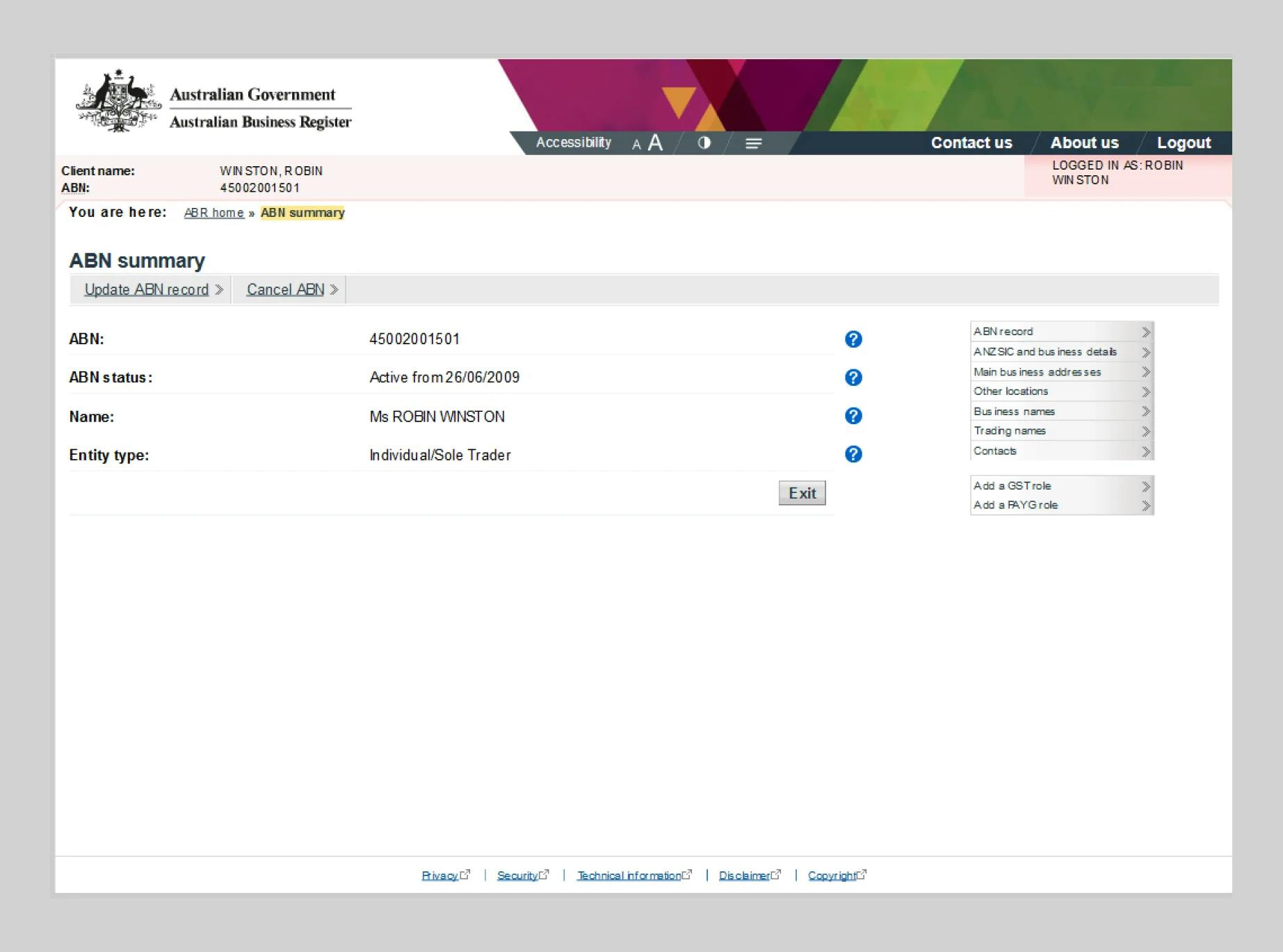
Task: Click chevron on Contacts row
Action: [x=1146, y=452]
